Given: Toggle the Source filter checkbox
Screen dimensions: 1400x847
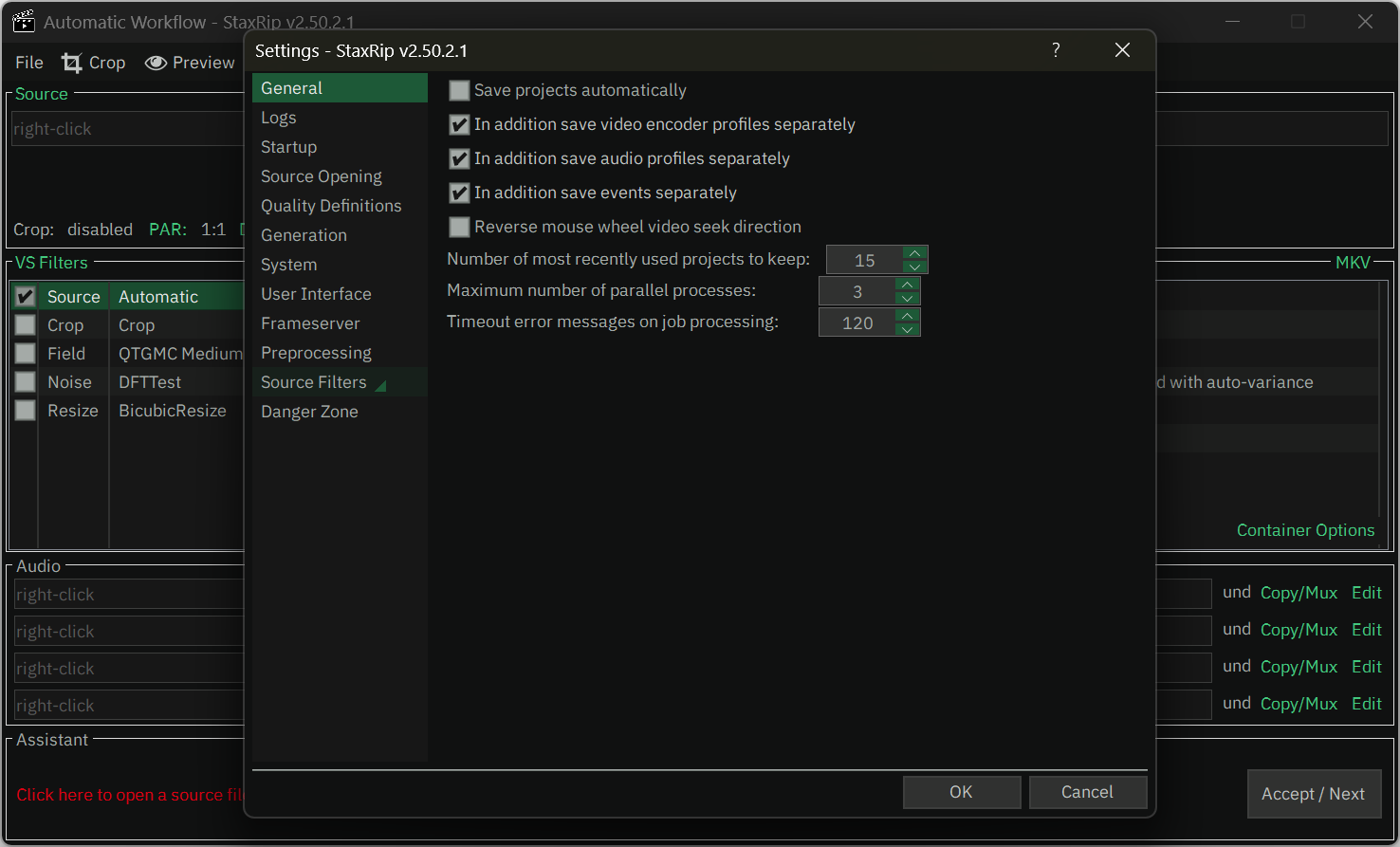Looking at the screenshot, I should click(26, 297).
